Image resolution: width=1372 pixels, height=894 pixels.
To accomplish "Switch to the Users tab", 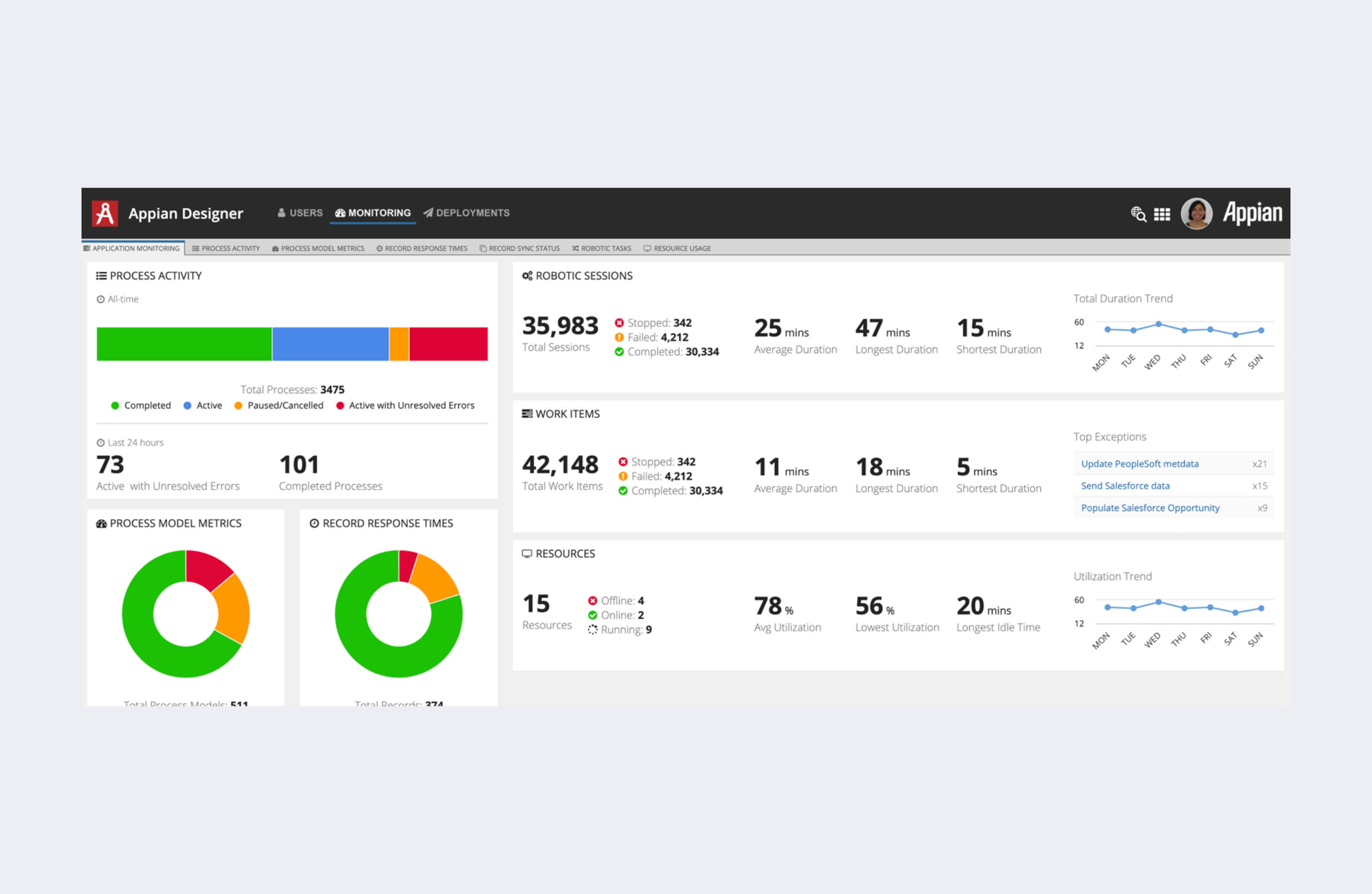I will 300,213.
